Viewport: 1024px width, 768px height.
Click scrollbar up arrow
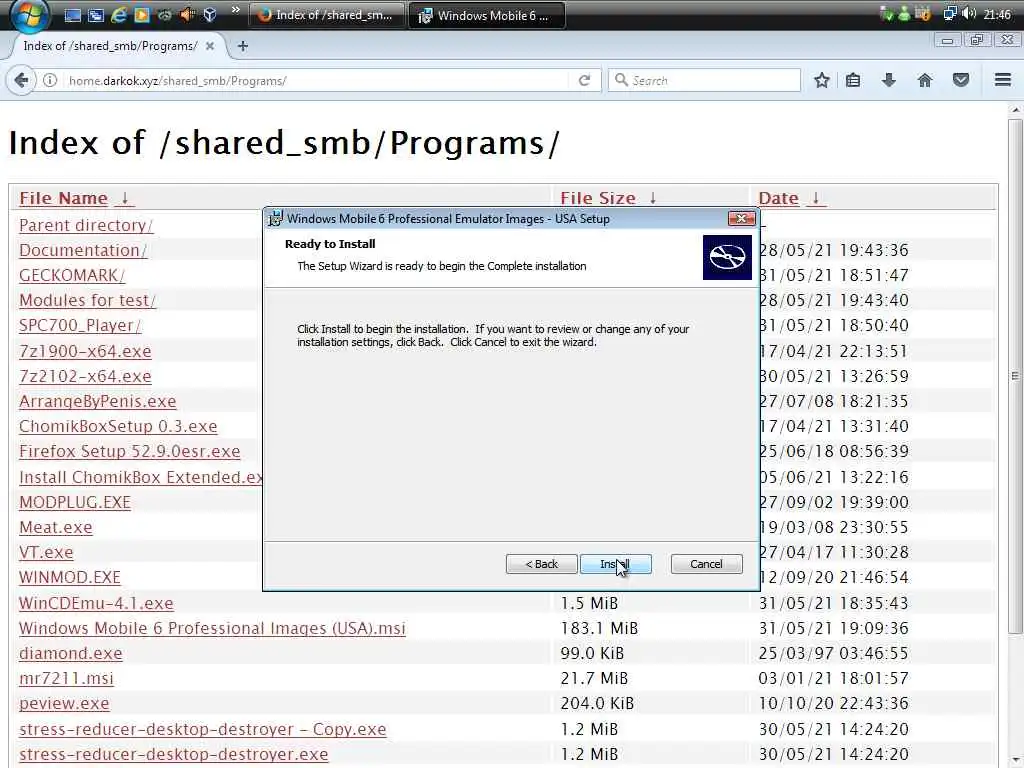(x=1015, y=110)
